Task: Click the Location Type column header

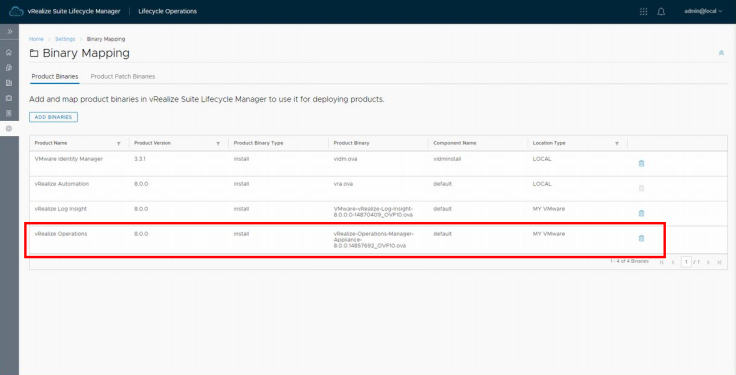Action: click(549, 143)
